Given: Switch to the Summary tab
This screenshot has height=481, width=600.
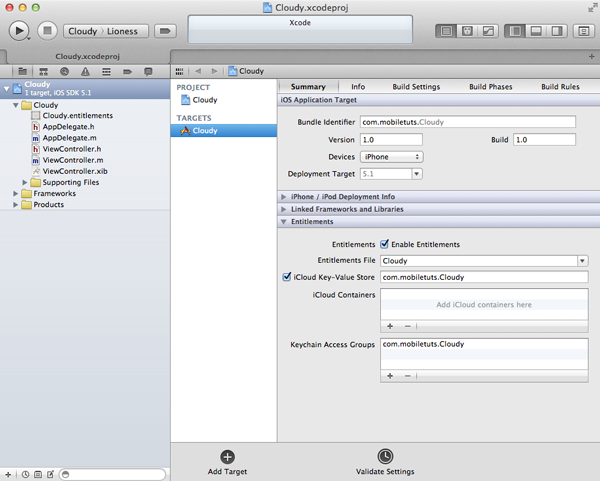Looking at the screenshot, I should pyautogui.click(x=308, y=87).
